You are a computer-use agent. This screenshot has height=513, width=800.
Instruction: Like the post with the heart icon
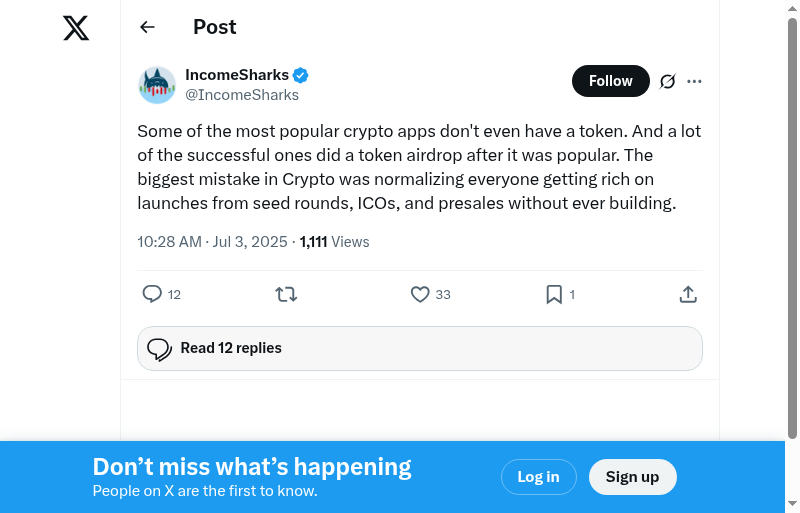pyautogui.click(x=420, y=294)
